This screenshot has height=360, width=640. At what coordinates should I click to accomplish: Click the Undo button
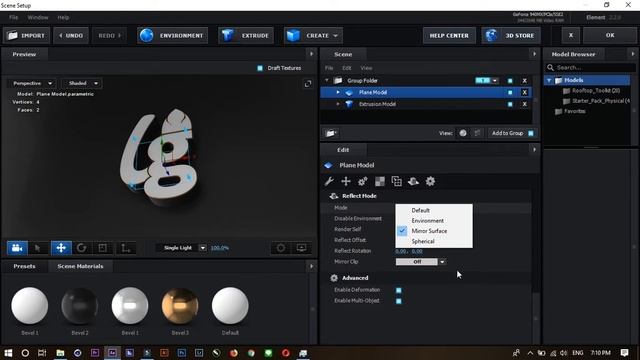click(71, 36)
